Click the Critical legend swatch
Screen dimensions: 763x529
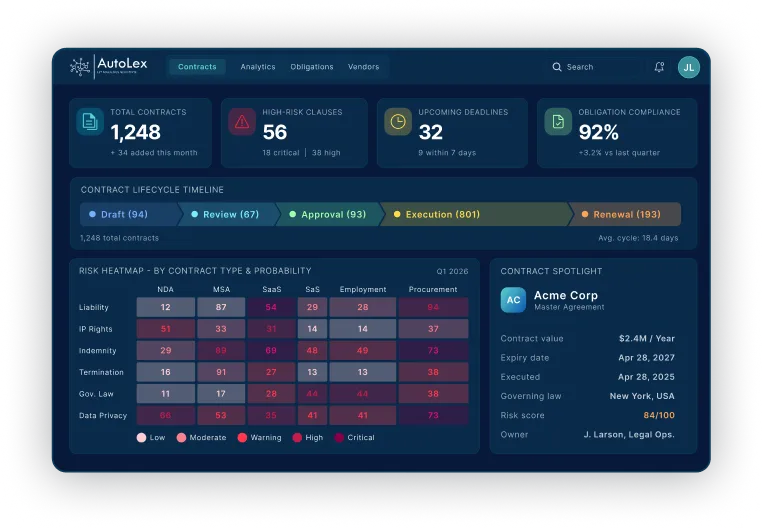point(340,438)
